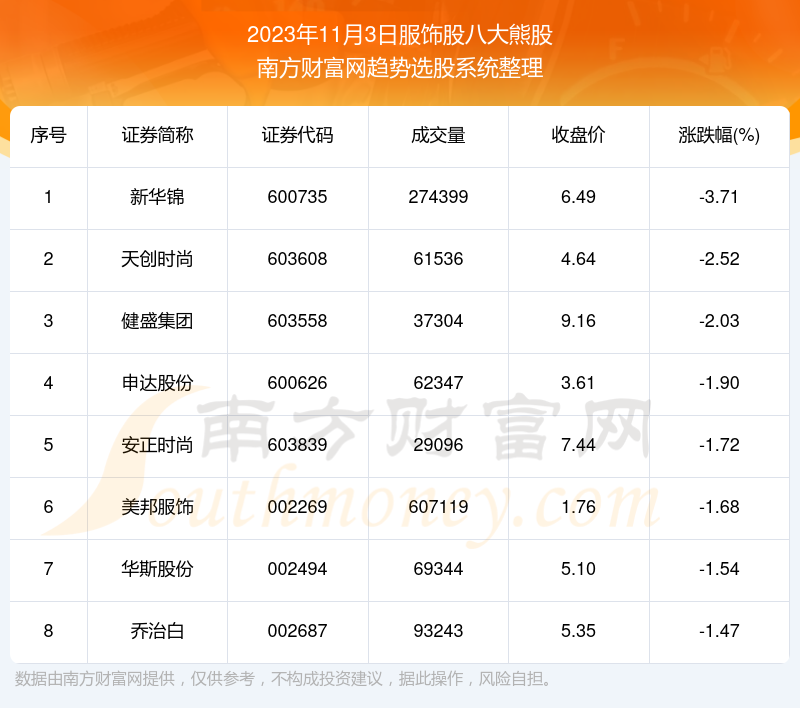Select the stock name 安正时尚

(x=157, y=445)
